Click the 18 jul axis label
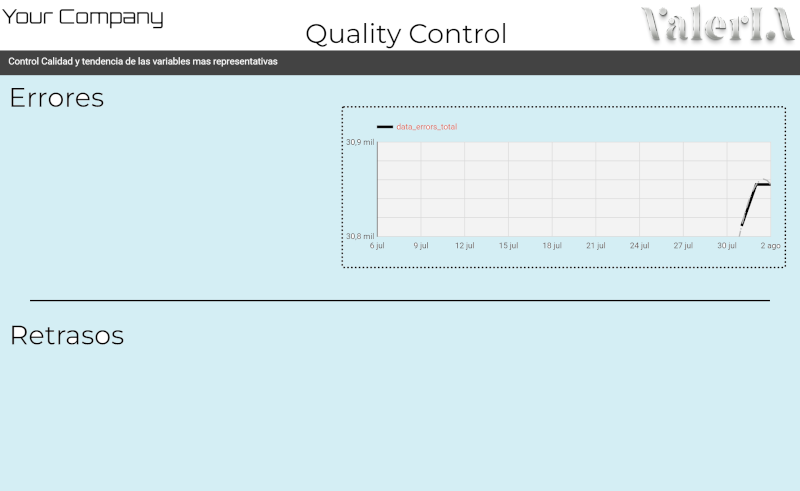This screenshot has width=800, height=491. click(552, 246)
